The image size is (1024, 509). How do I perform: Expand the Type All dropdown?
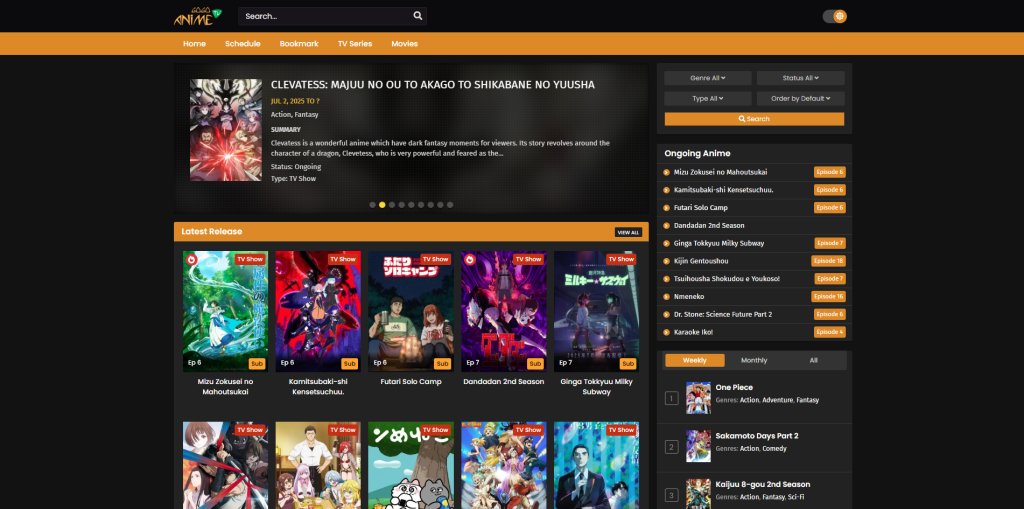(708, 99)
